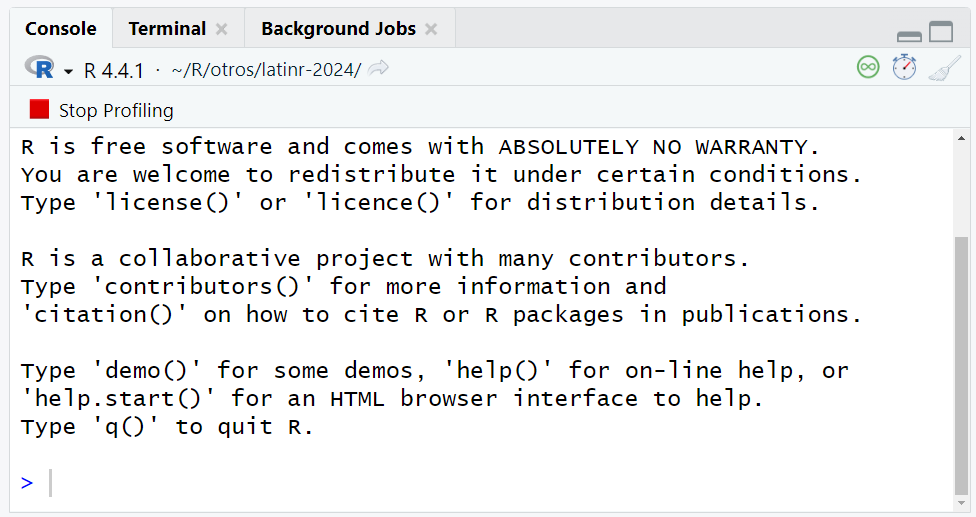Click the R 4.4.1 version label

[x=114, y=71]
